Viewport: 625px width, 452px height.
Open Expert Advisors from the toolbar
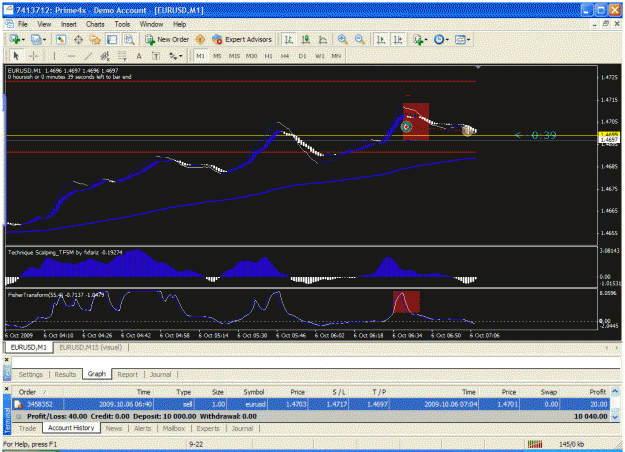coord(242,39)
